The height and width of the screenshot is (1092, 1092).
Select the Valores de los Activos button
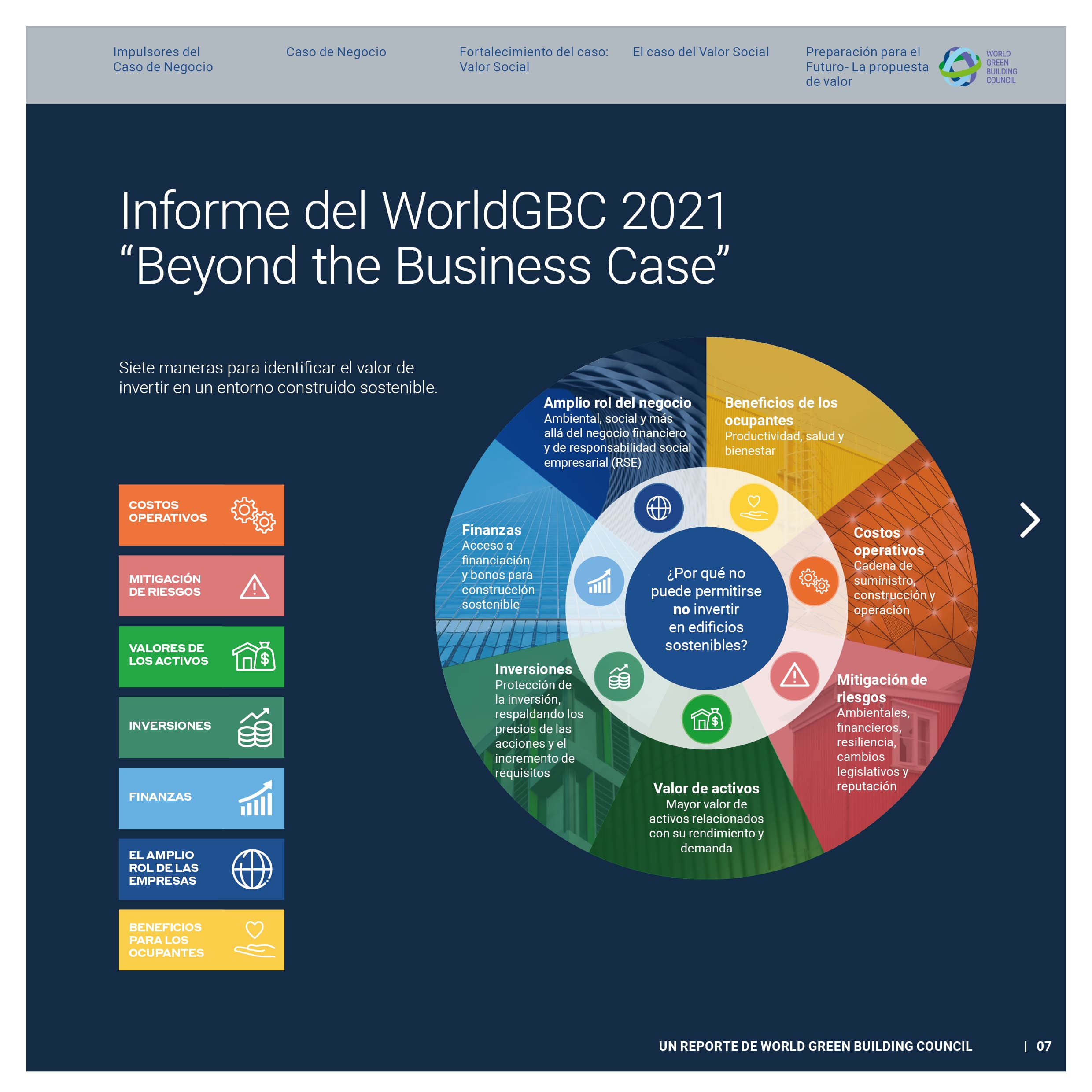(201, 656)
